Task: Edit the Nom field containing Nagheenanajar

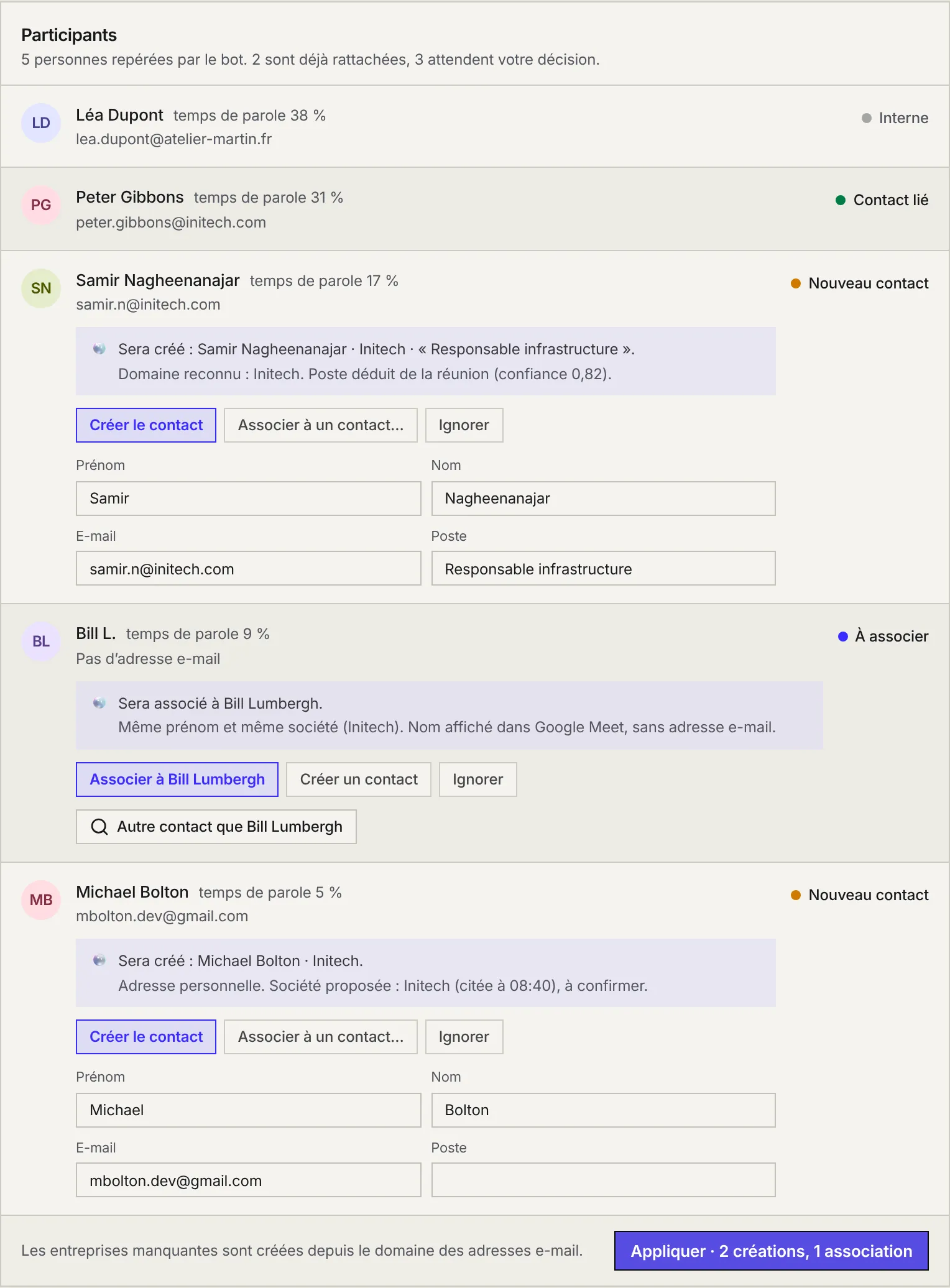Action: pos(604,499)
